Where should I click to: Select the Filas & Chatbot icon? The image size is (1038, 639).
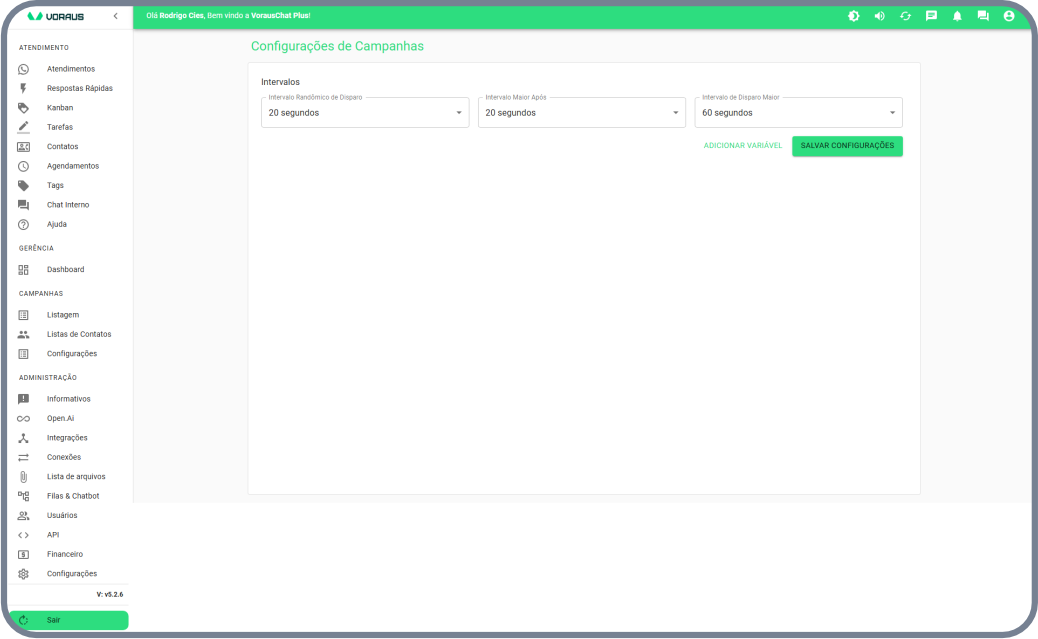pyautogui.click(x=24, y=496)
